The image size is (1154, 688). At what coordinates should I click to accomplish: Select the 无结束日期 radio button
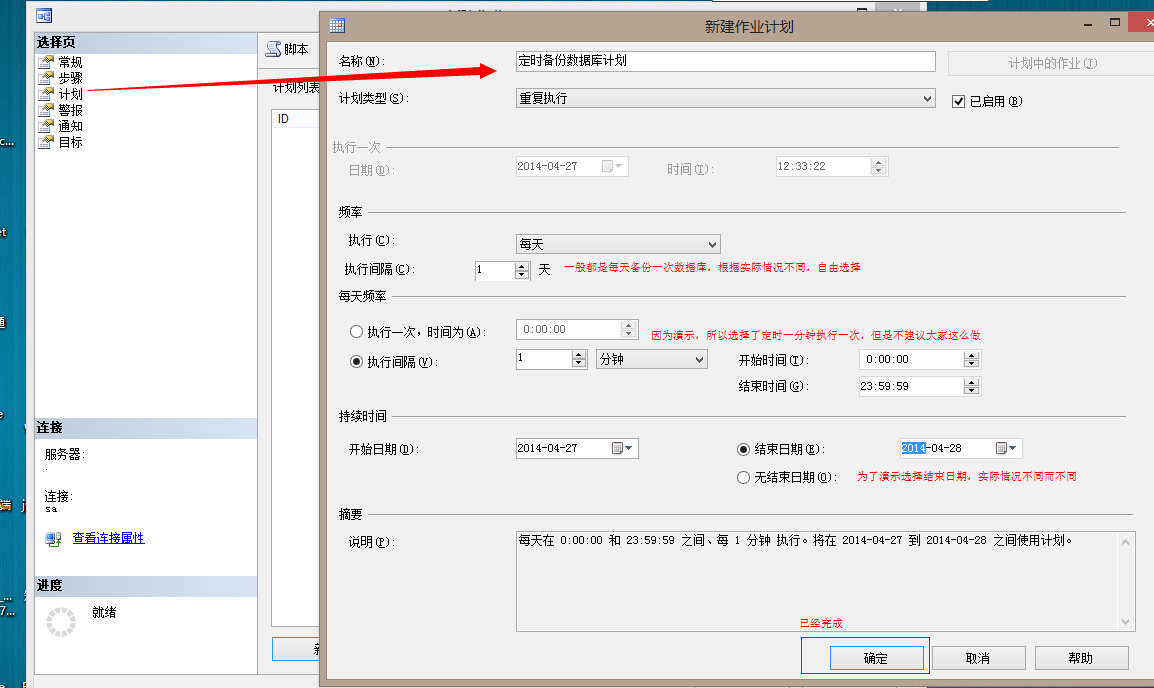coord(743,478)
